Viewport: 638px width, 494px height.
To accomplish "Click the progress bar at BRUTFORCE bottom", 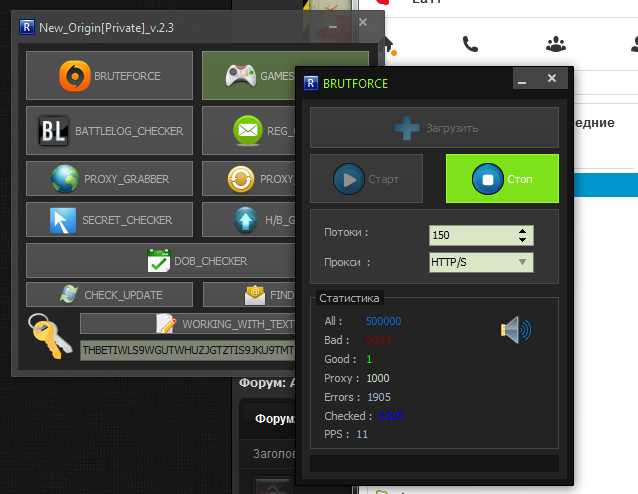I will point(434,463).
